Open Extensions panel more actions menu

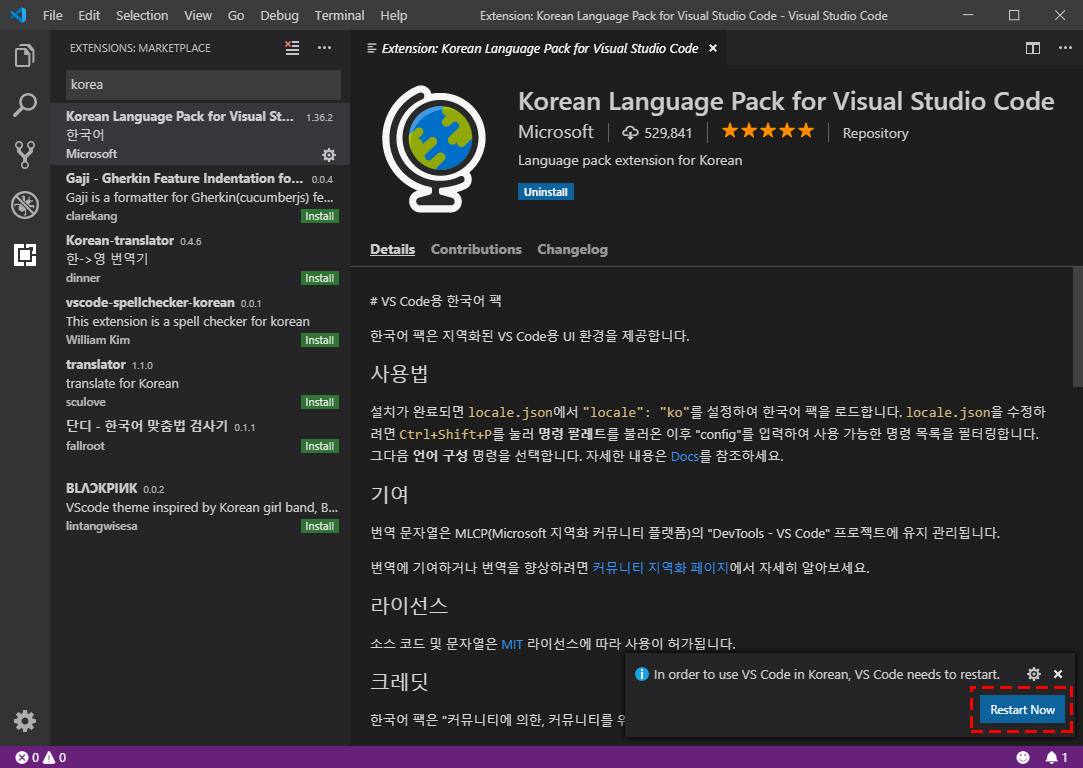coord(325,48)
